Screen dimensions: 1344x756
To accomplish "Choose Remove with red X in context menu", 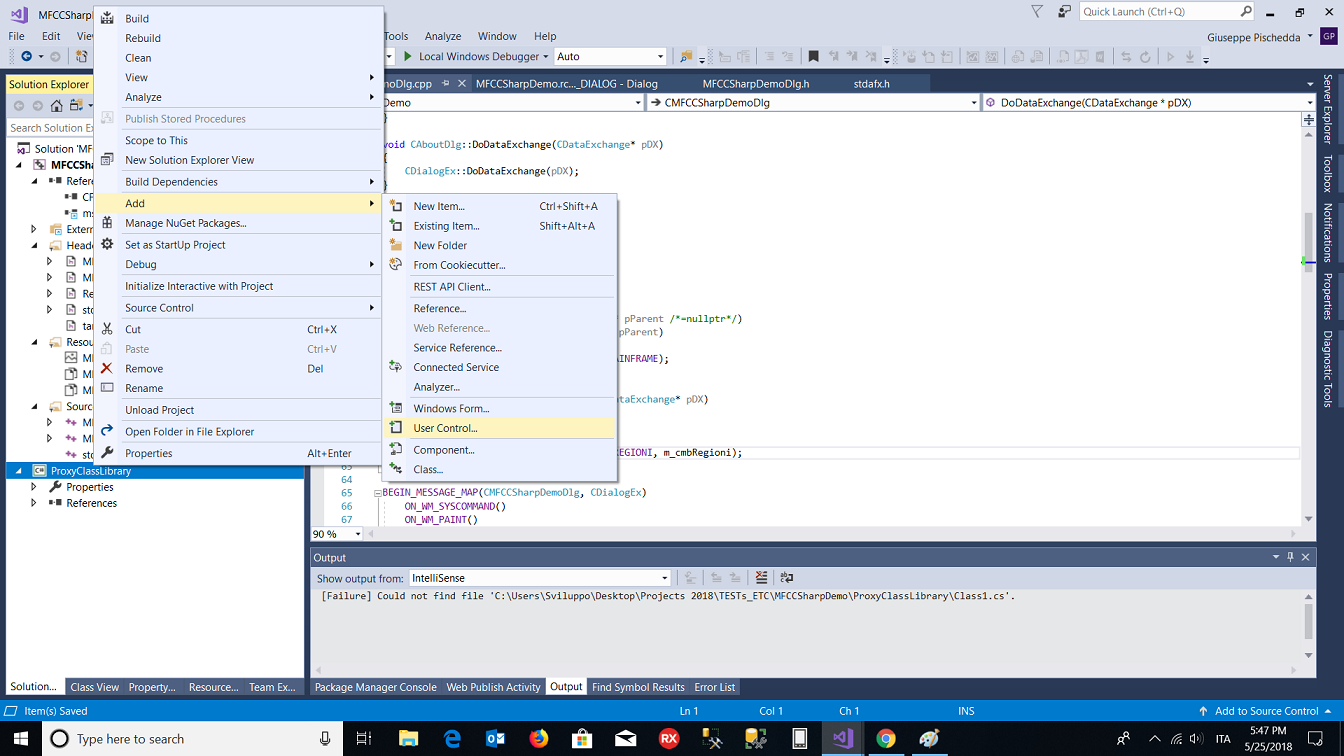I will (x=239, y=368).
